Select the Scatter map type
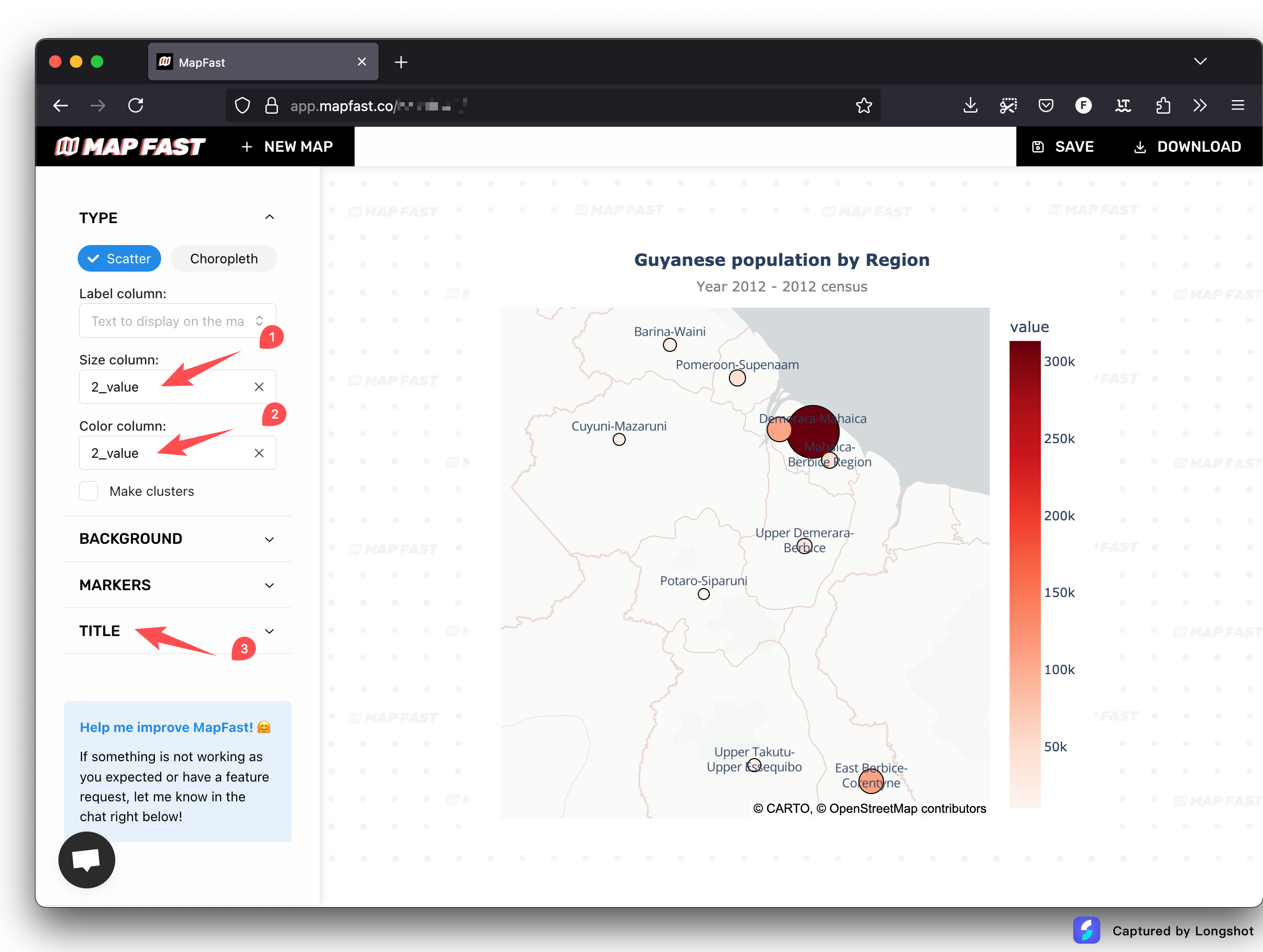Image resolution: width=1263 pixels, height=952 pixels. [x=119, y=259]
